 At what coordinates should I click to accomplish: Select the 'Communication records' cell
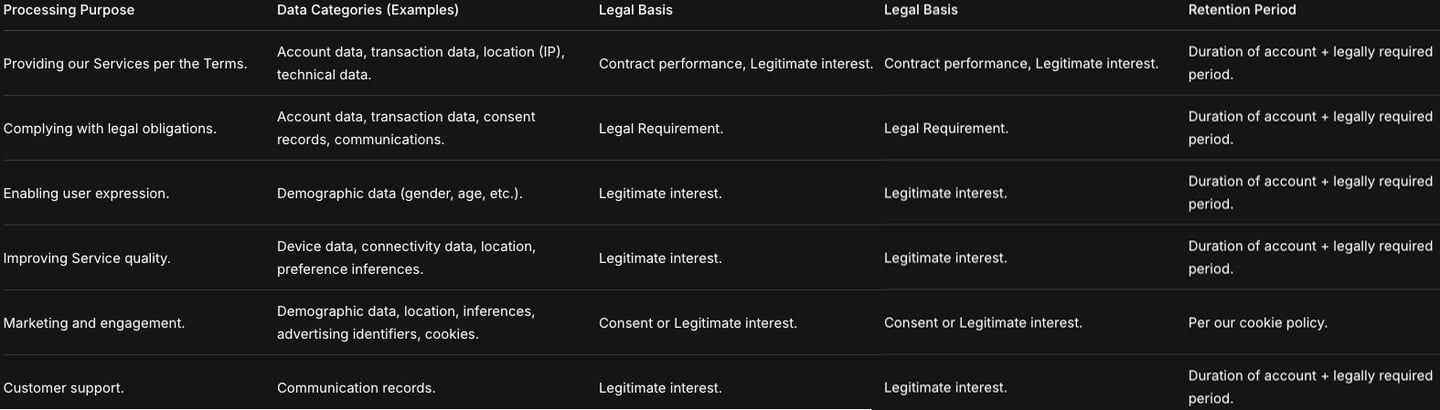356,388
